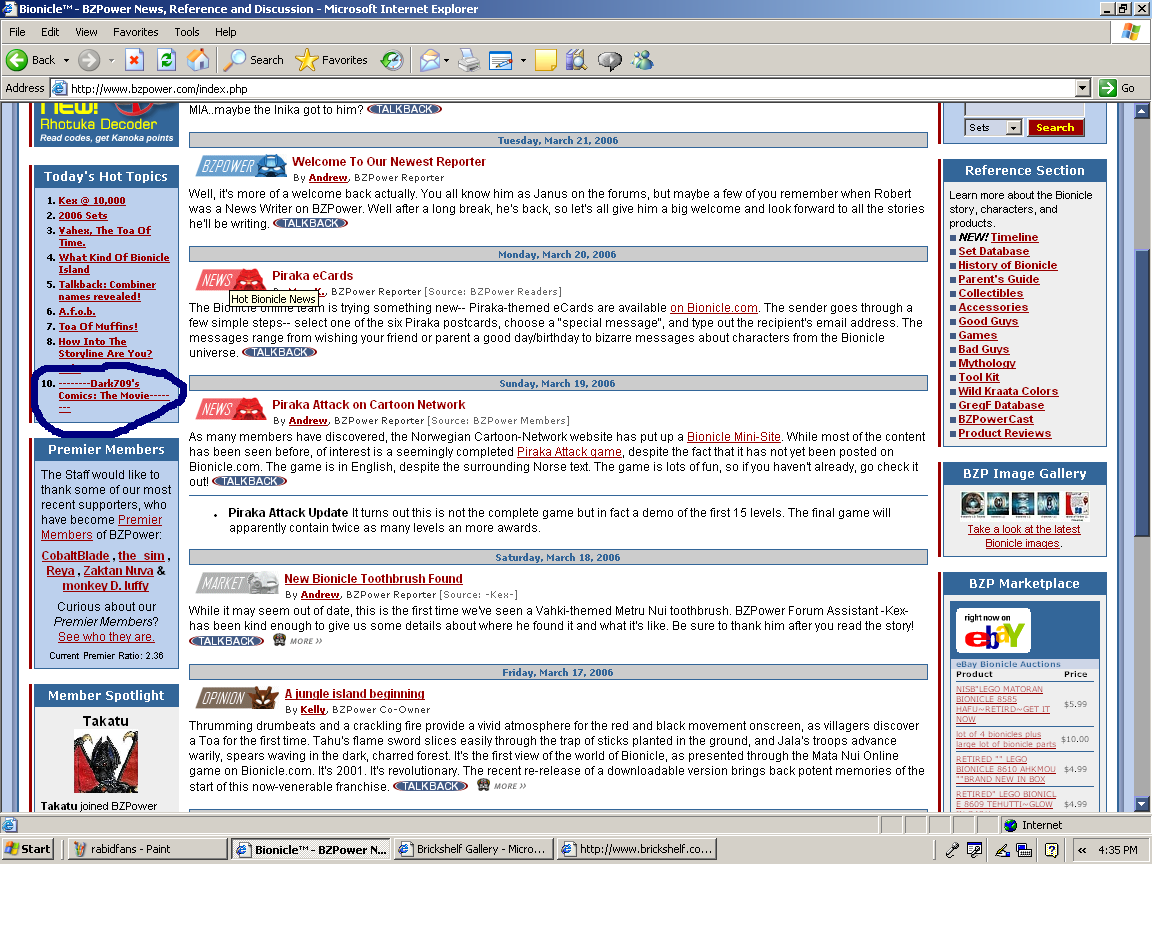Image resolution: width=1152 pixels, height=929 pixels.
Task: Click the Piraka Attack game link
Action: tap(569, 451)
